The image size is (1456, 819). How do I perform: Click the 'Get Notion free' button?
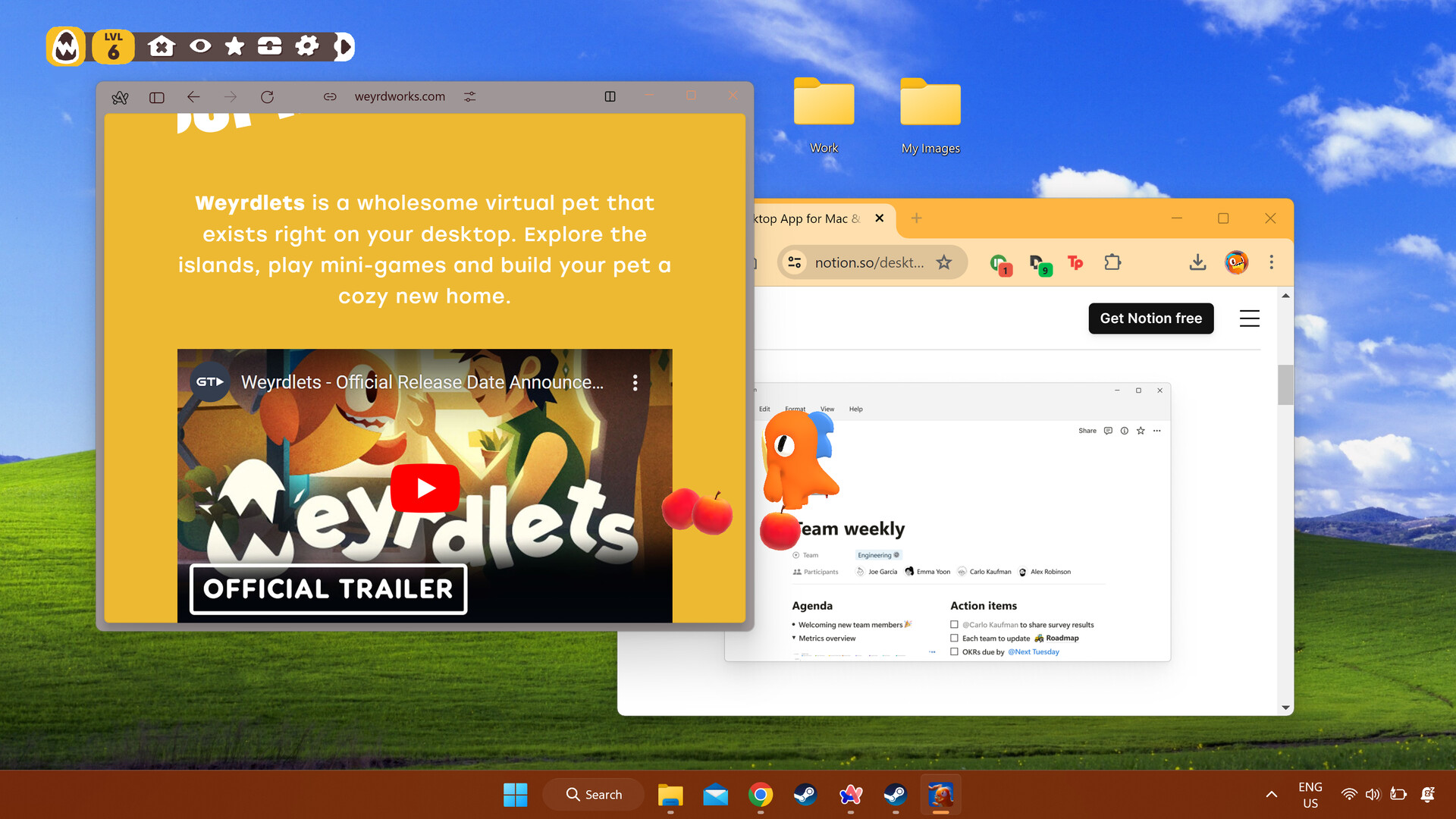[1150, 318]
